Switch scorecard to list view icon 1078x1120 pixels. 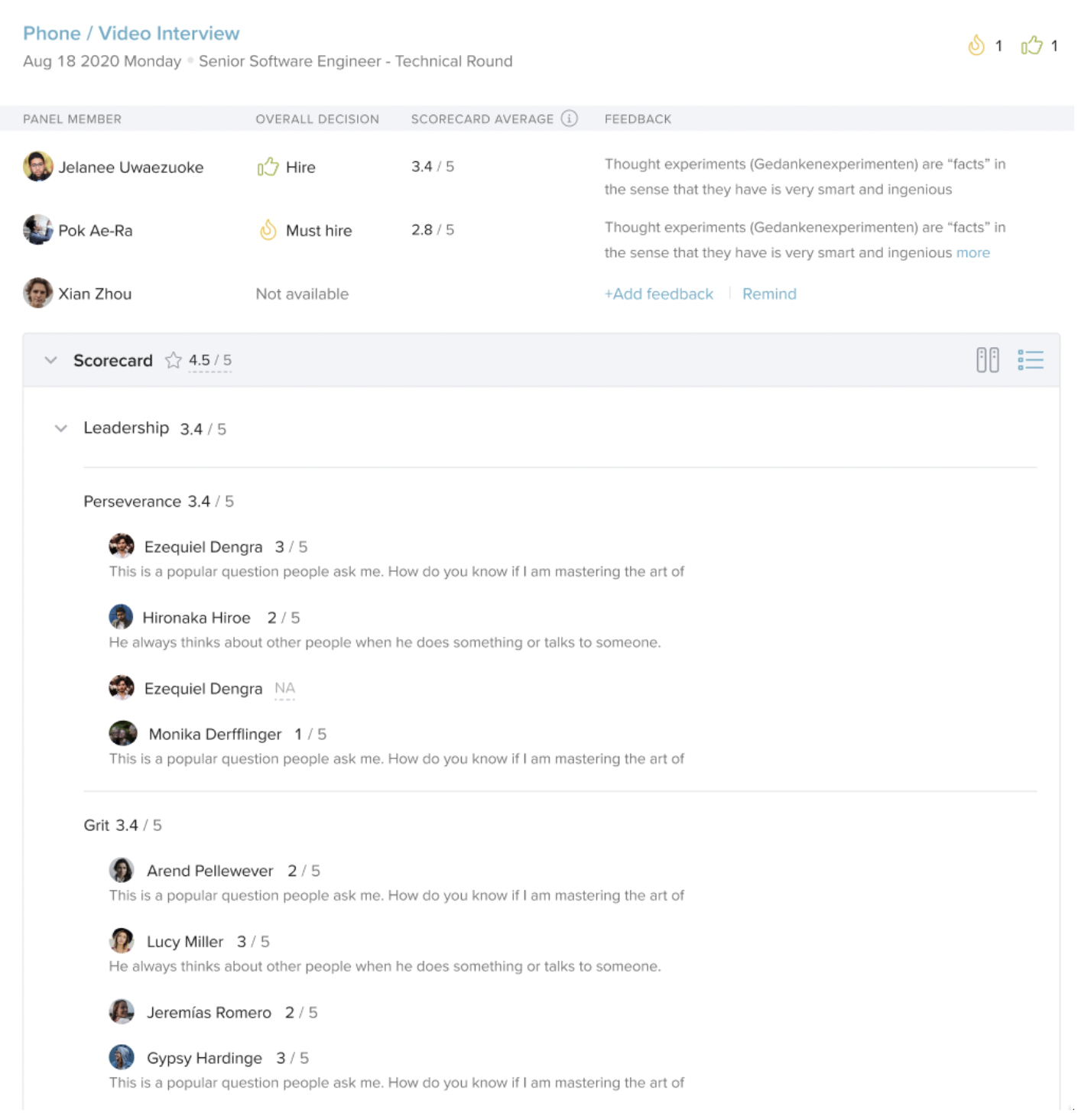pos(1030,360)
